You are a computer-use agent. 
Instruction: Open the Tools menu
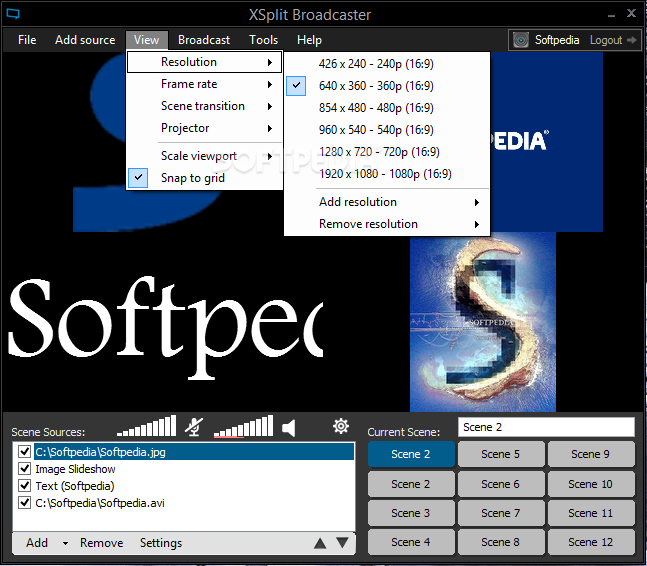[263, 40]
